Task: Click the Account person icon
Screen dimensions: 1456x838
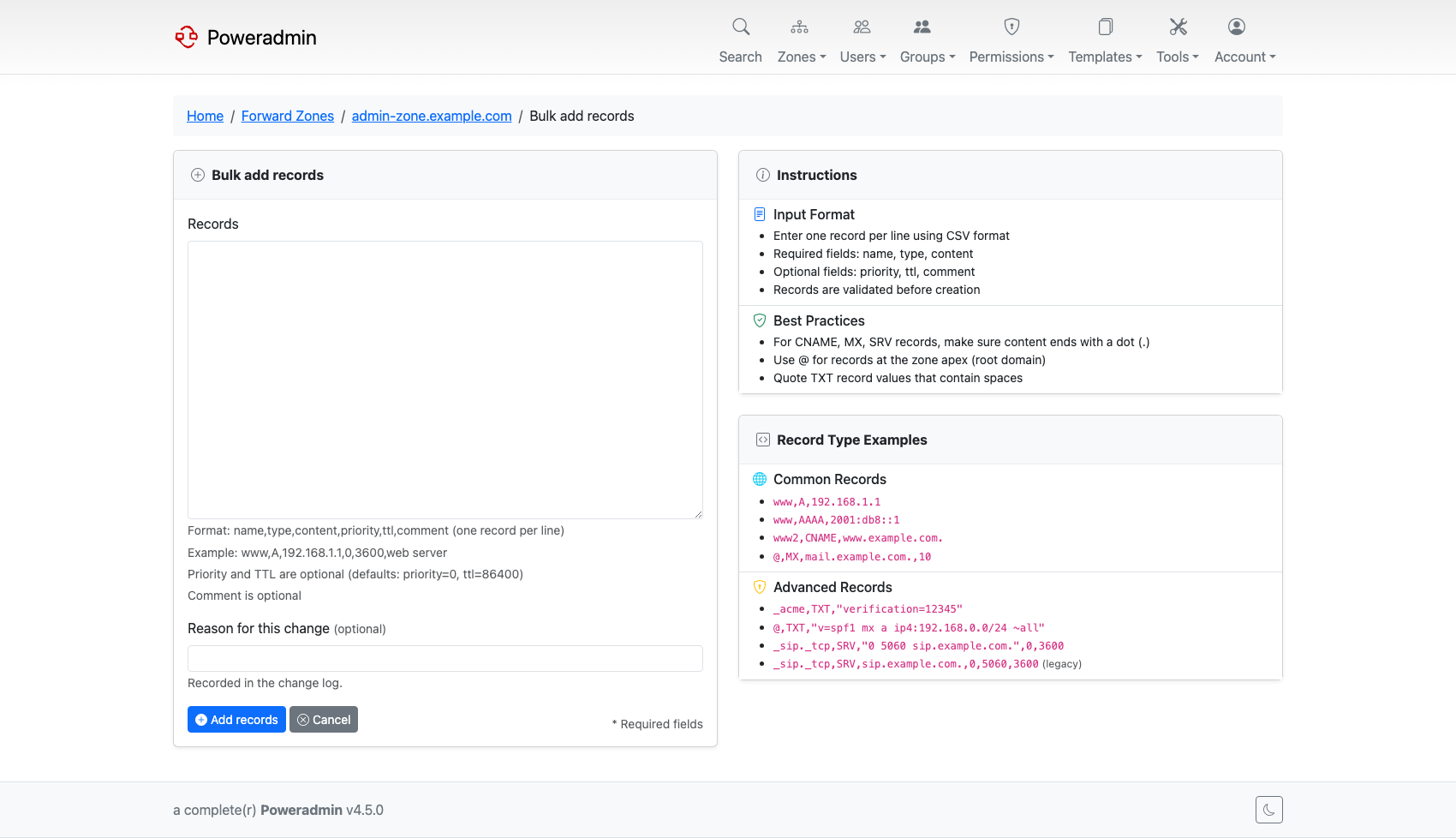Action: pos(1236,27)
